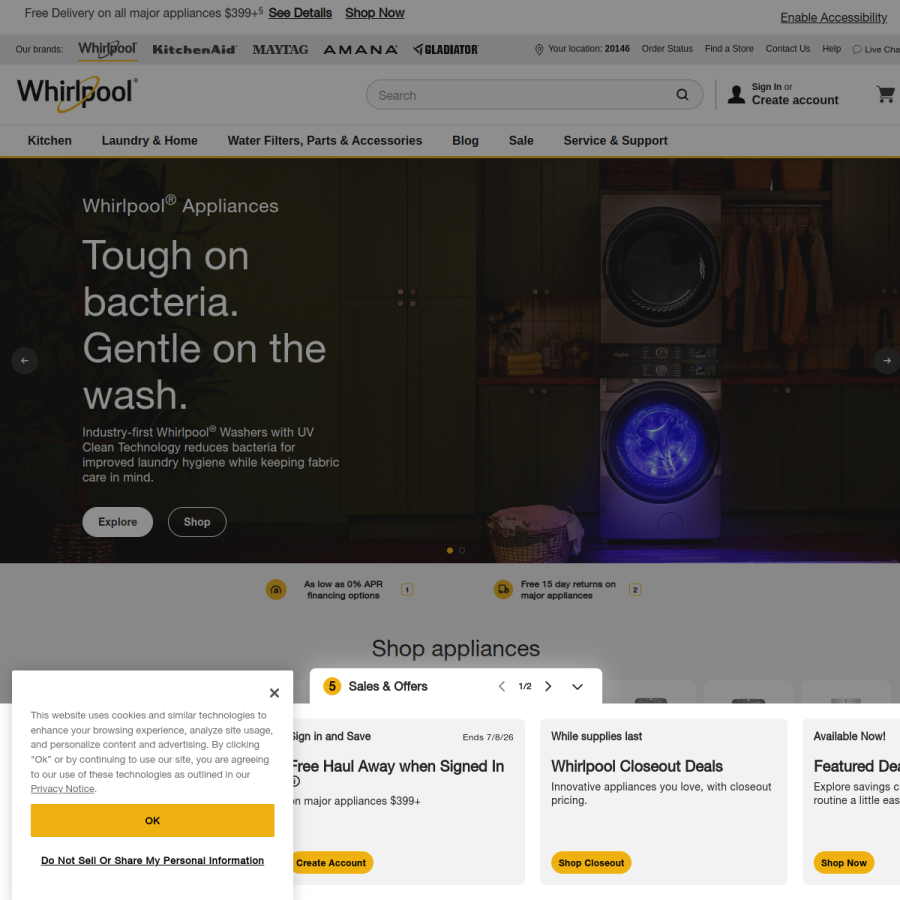
Task: Select the Gladiator brand logo
Action: click(446, 49)
